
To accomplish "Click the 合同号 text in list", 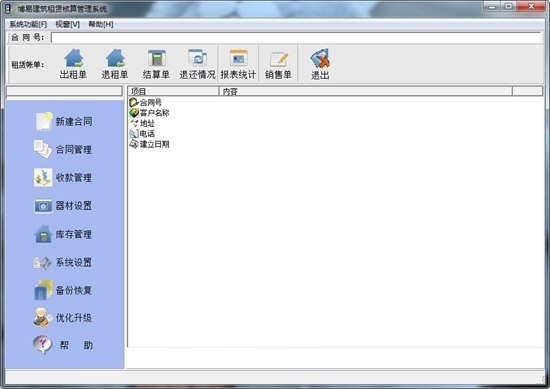I will (150, 102).
